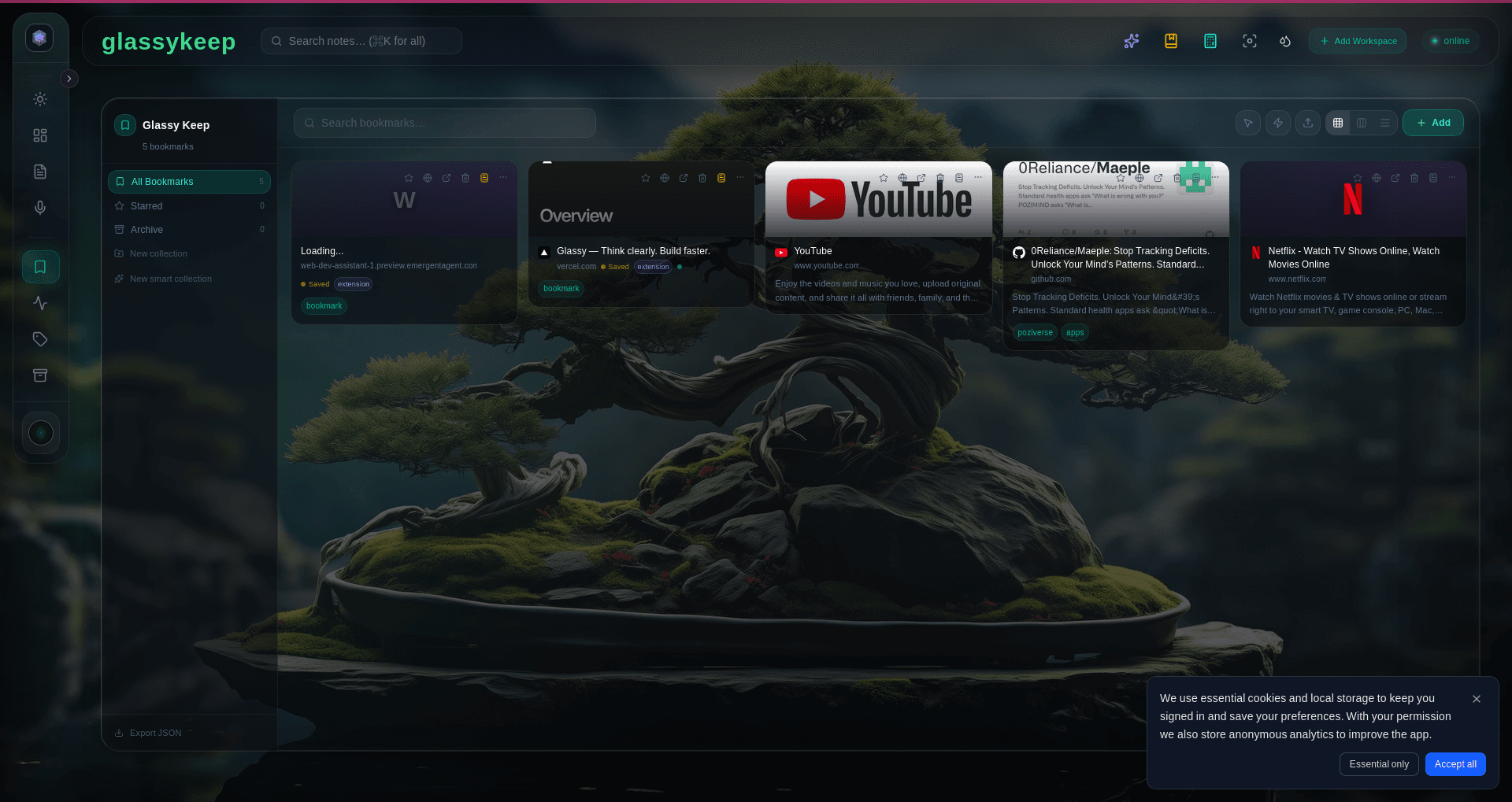Click the YouTube thumbnail image
1512x802 pixels.
pos(879,199)
